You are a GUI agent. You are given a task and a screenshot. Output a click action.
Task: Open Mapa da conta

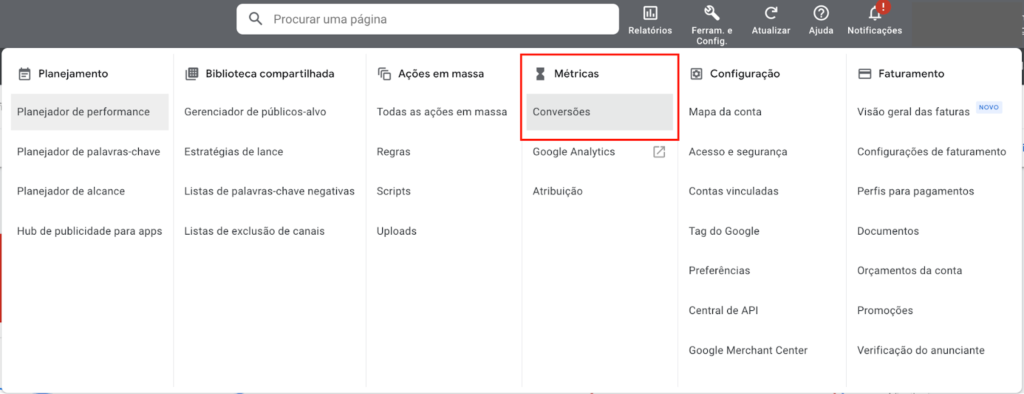(x=725, y=112)
